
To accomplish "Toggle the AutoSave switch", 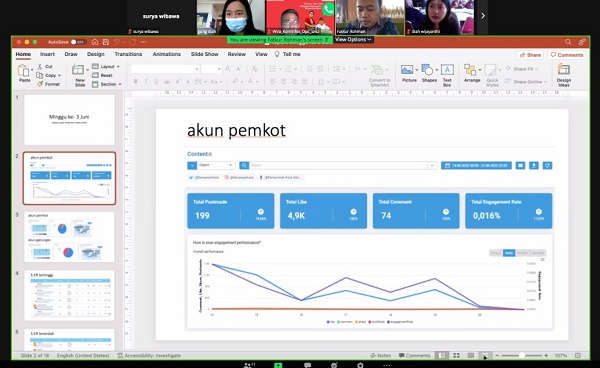I will tap(78, 42).
